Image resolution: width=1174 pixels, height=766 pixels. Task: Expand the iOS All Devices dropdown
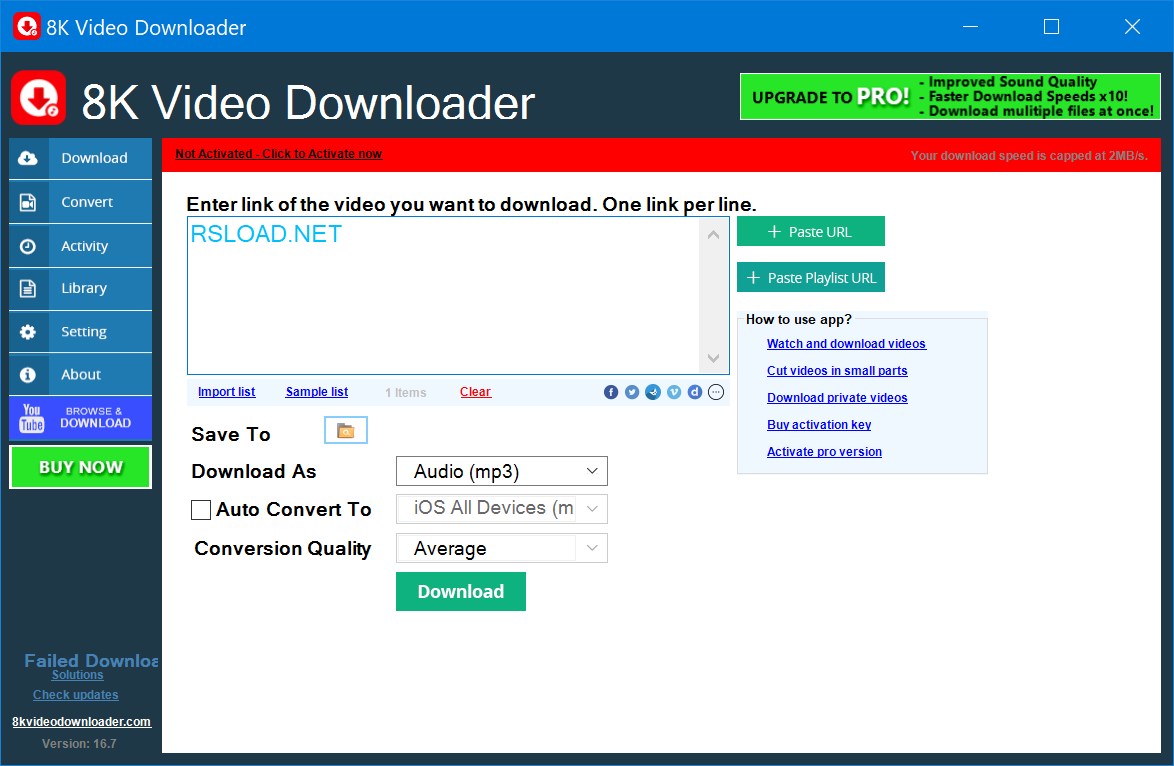coord(502,508)
